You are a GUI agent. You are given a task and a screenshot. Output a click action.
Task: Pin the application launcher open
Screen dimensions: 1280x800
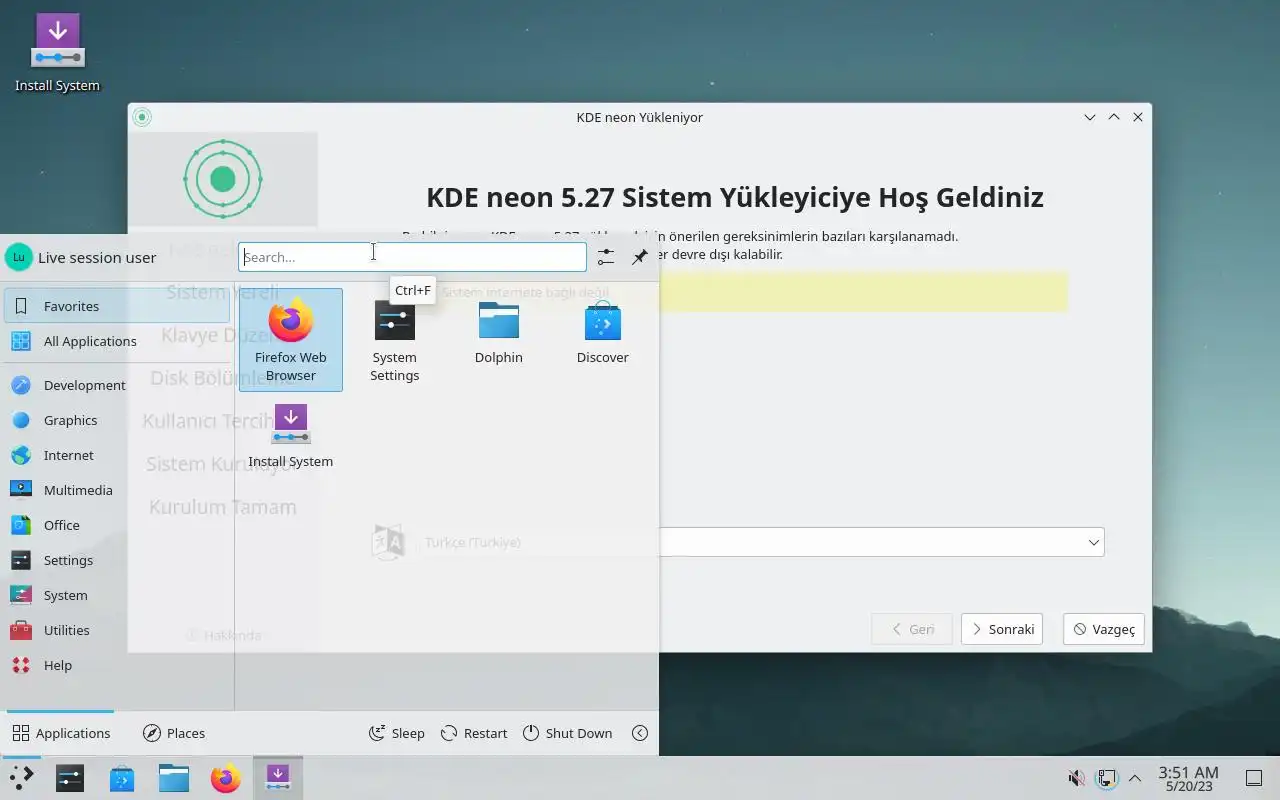640,257
